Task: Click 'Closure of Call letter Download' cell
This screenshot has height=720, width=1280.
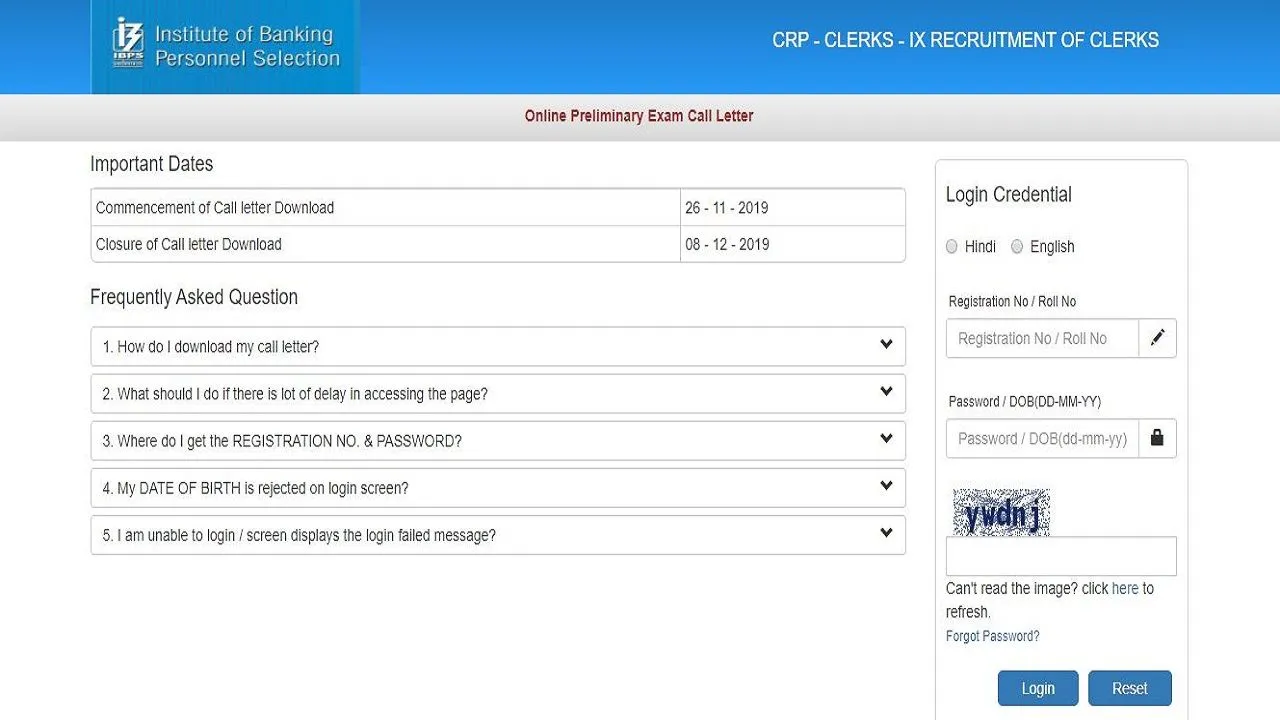Action: coord(385,244)
